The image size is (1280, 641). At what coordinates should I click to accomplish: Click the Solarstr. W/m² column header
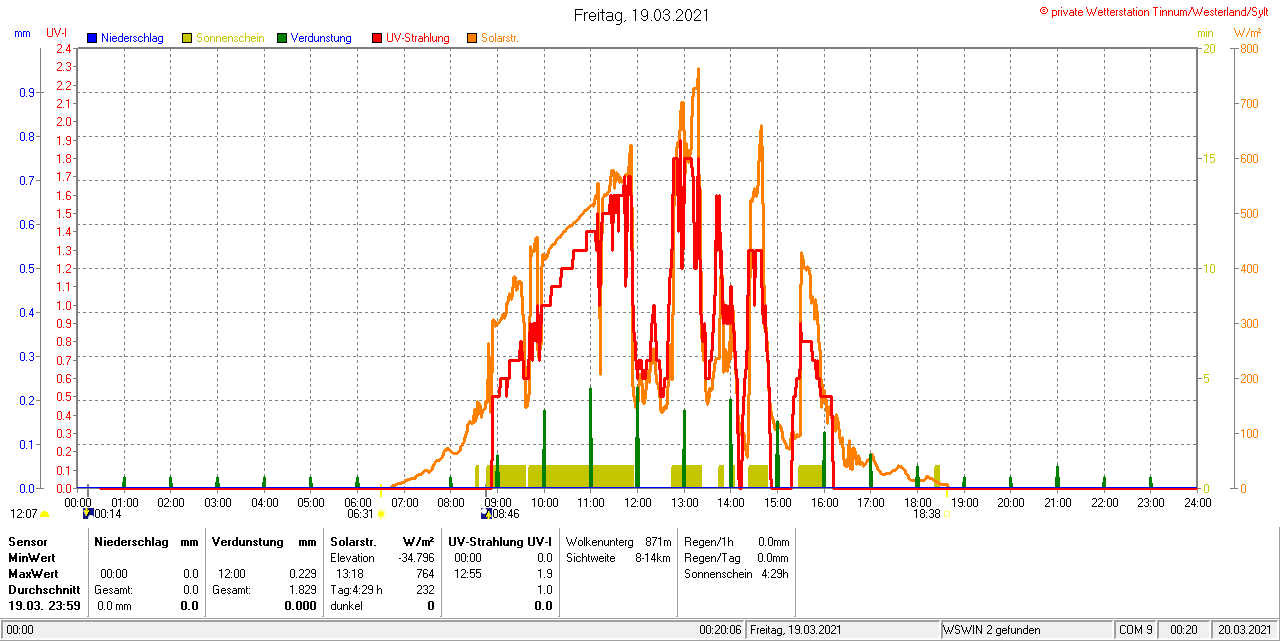point(382,541)
